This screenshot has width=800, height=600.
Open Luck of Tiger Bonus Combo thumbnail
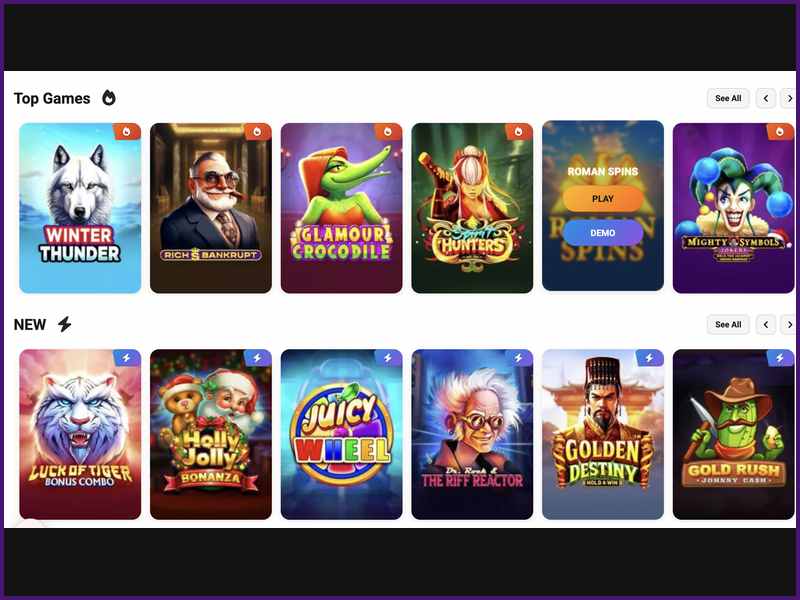tap(80, 434)
